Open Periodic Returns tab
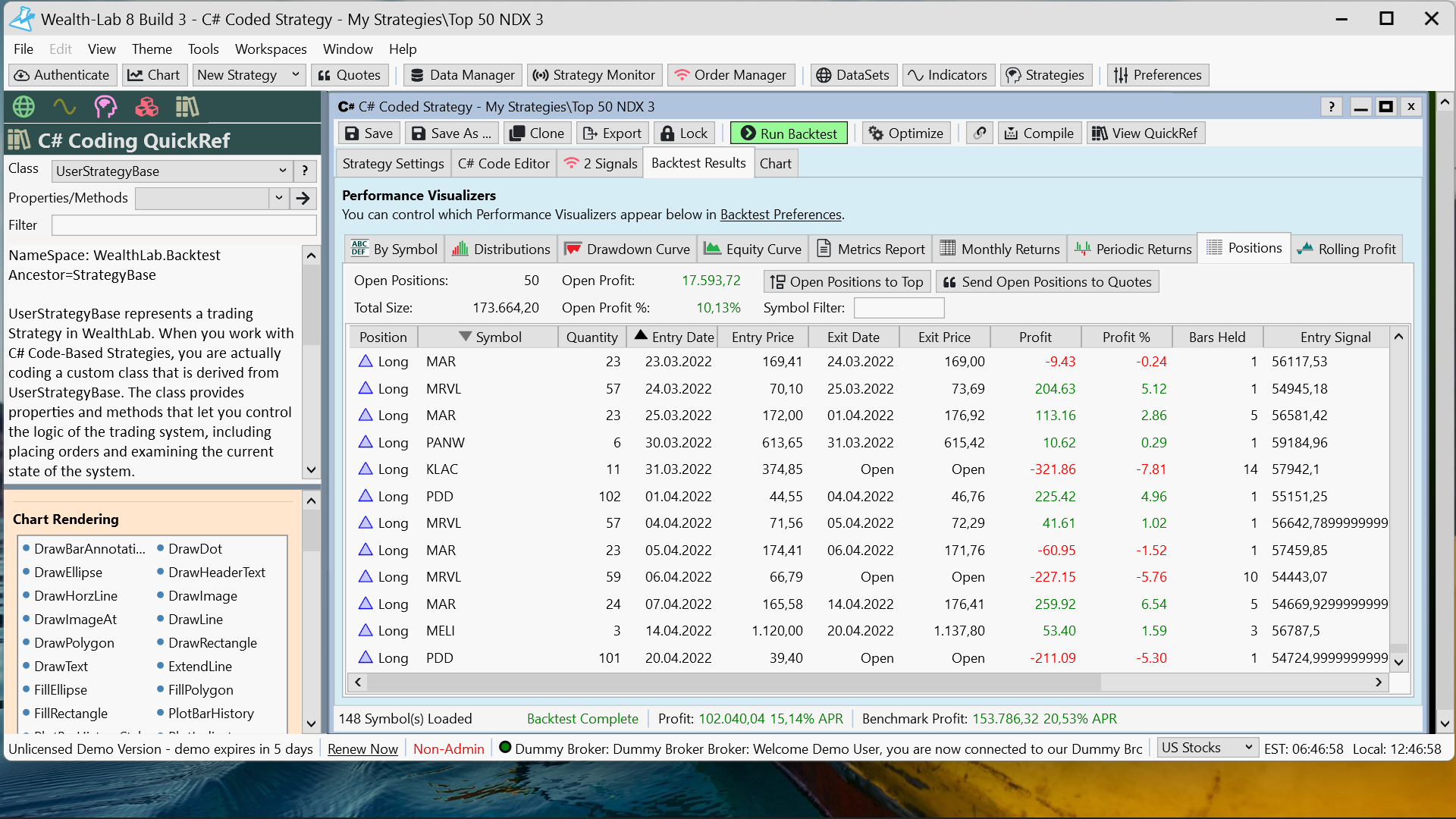Image resolution: width=1456 pixels, height=819 pixels. tap(1133, 249)
